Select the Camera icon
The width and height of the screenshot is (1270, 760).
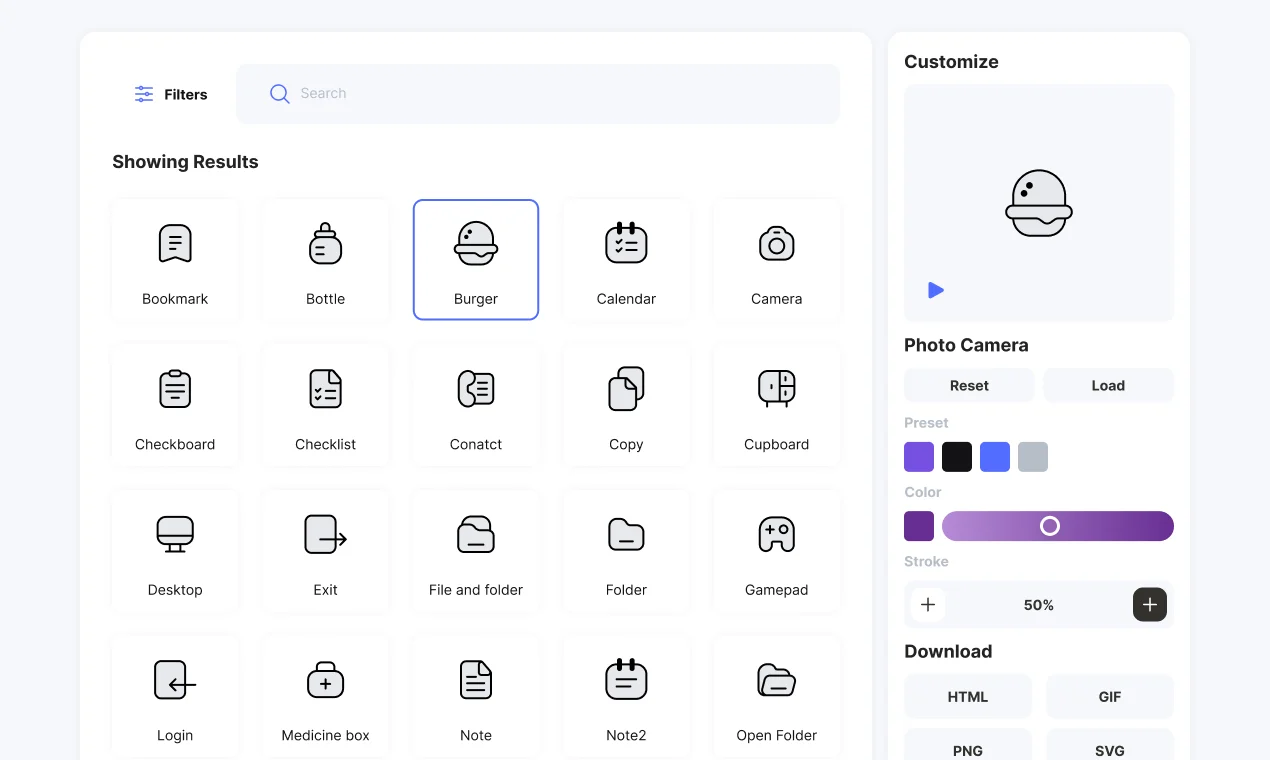(777, 259)
